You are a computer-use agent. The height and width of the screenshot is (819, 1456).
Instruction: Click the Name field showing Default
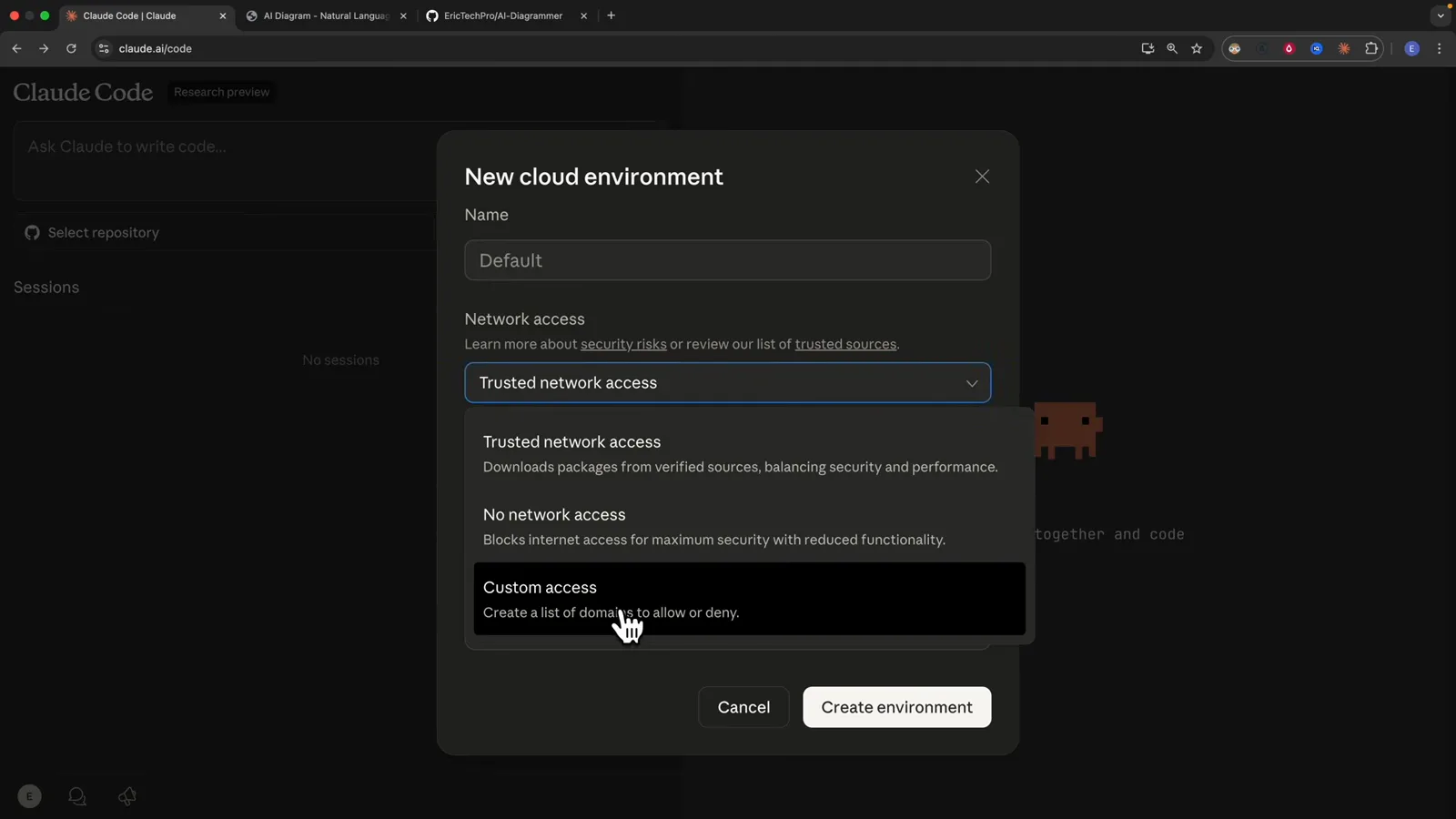(727, 260)
